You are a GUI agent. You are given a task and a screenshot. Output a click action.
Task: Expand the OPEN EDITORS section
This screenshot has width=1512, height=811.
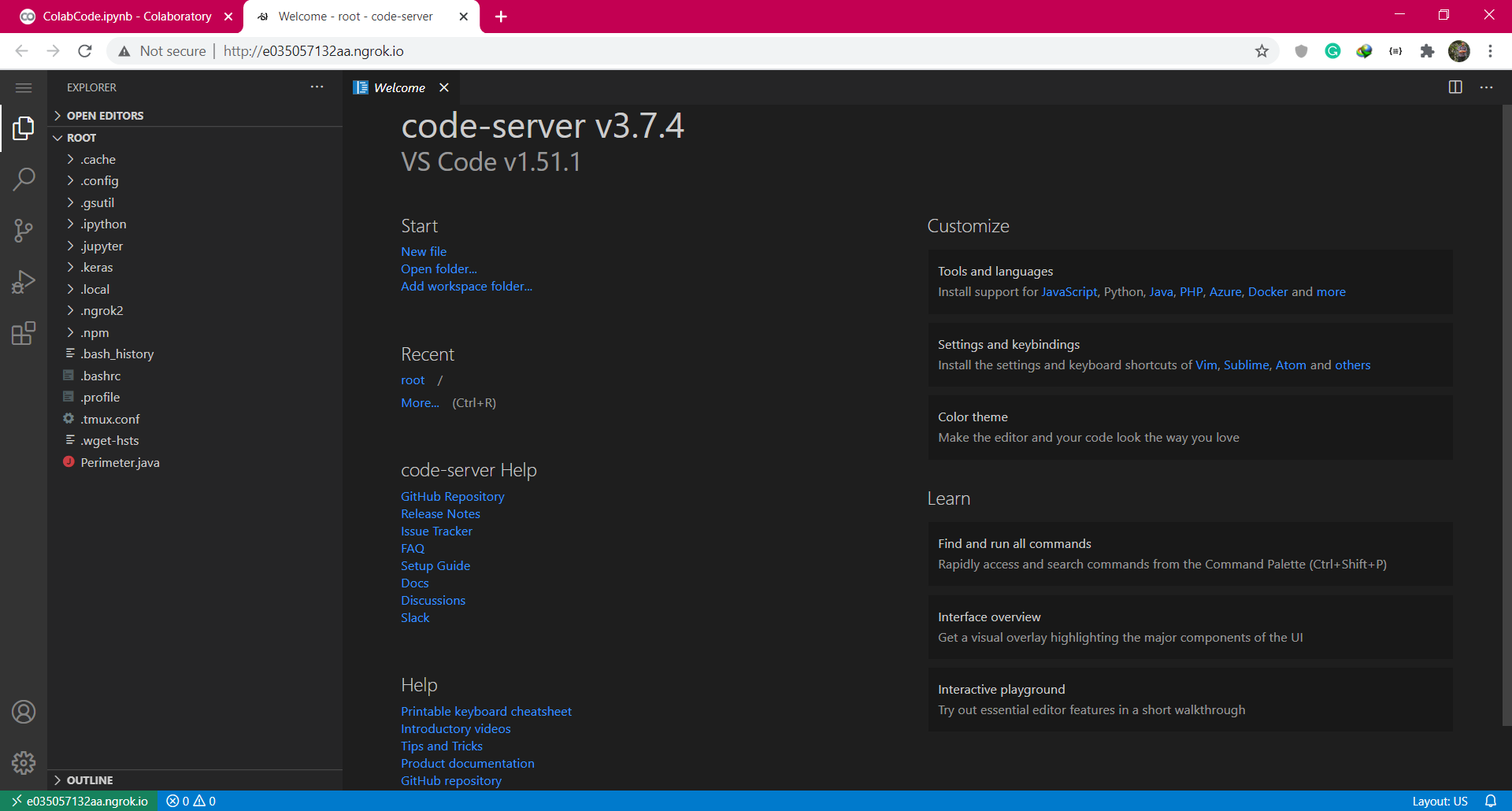click(x=105, y=116)
